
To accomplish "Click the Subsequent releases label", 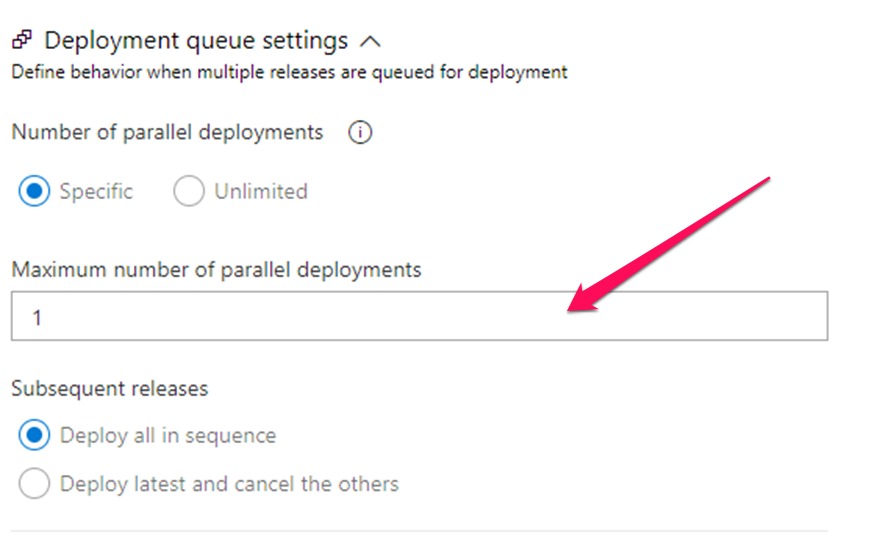I will point(110,388).
